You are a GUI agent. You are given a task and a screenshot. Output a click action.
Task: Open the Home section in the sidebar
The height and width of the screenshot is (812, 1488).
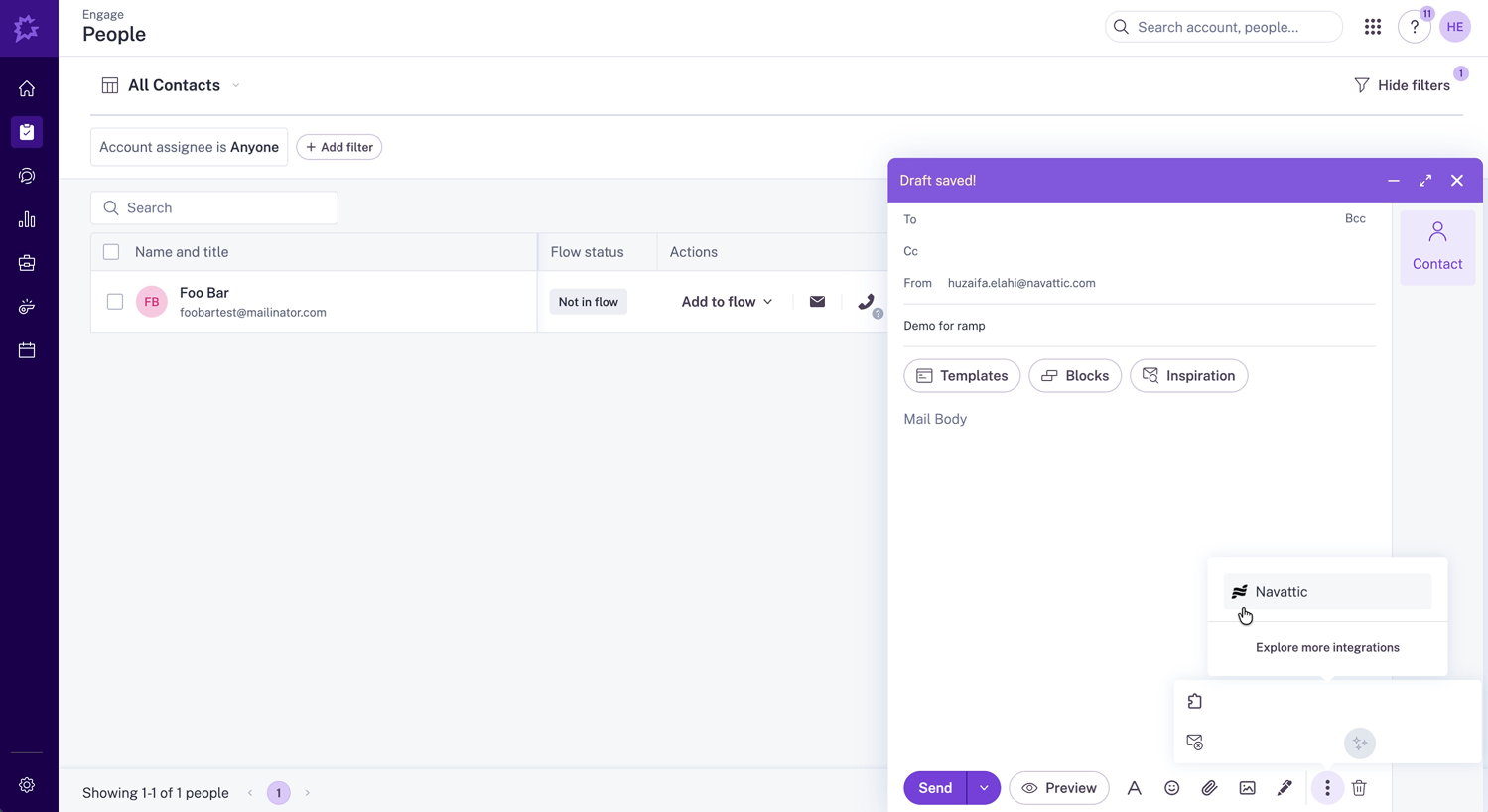pyautogui.click(x=27, y=87)
